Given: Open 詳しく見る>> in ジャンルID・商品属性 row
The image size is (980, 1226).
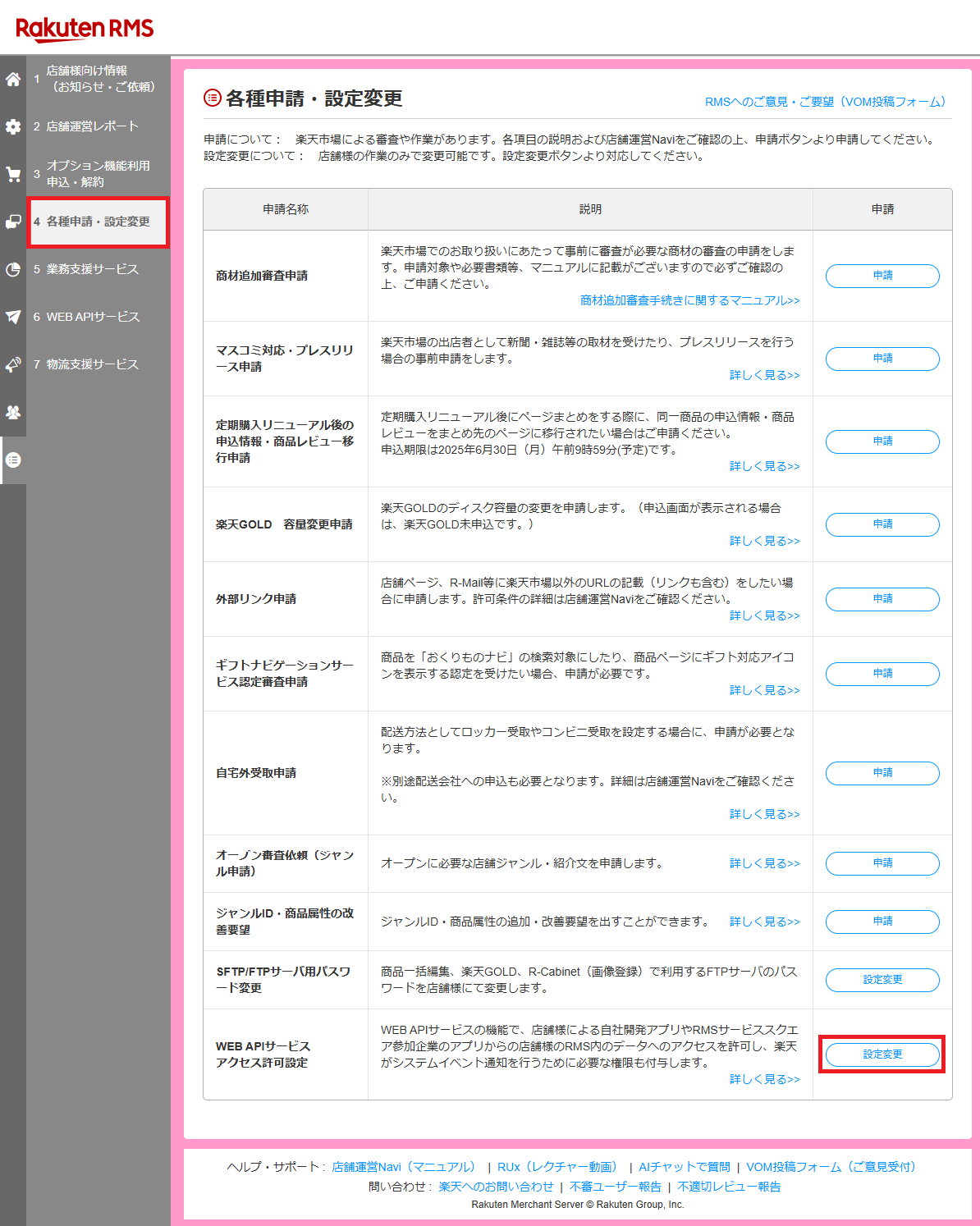Looking at the screenshot, I should point(765,922).
